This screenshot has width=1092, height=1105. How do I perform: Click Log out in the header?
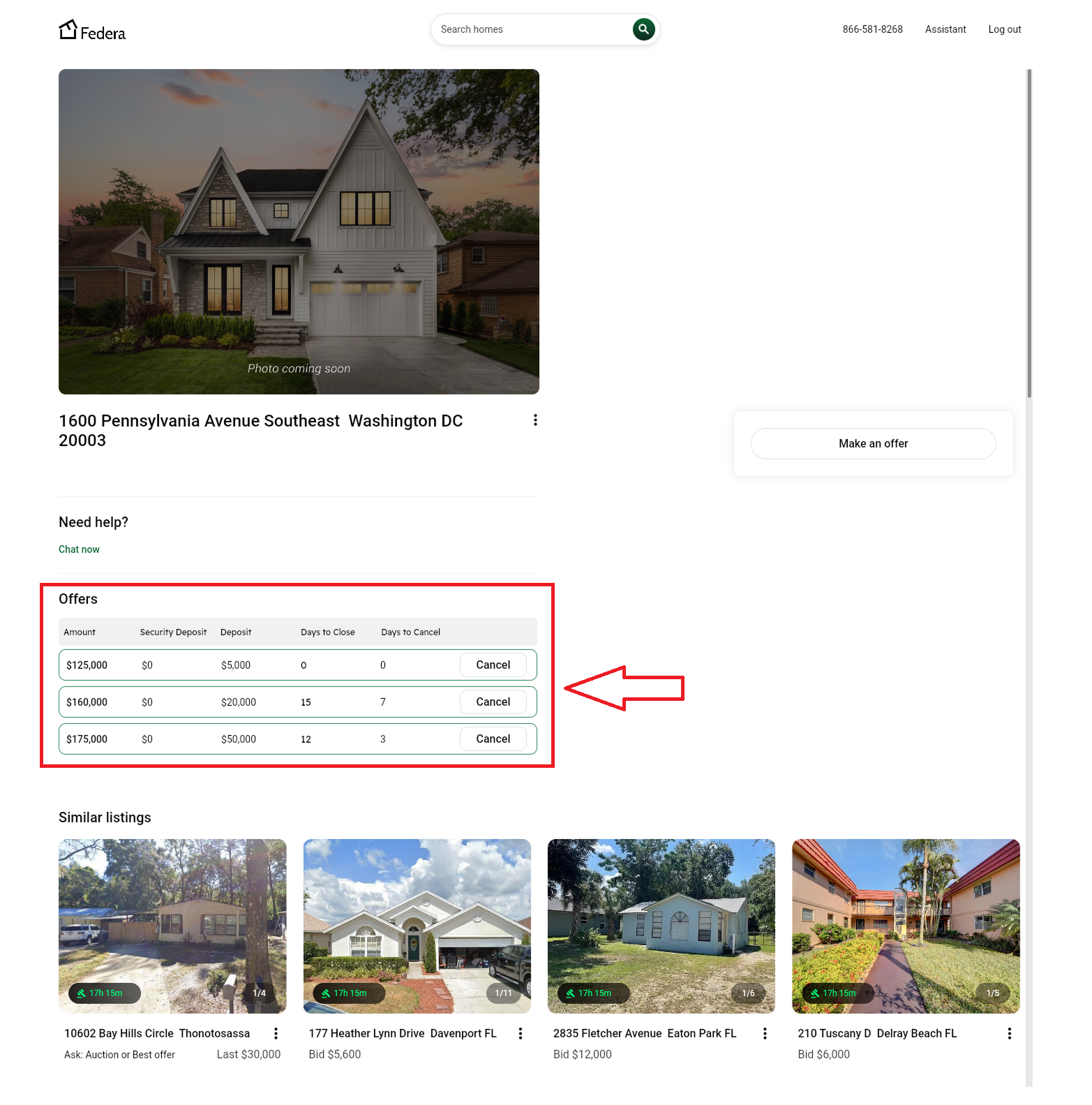pos(1005,29)
